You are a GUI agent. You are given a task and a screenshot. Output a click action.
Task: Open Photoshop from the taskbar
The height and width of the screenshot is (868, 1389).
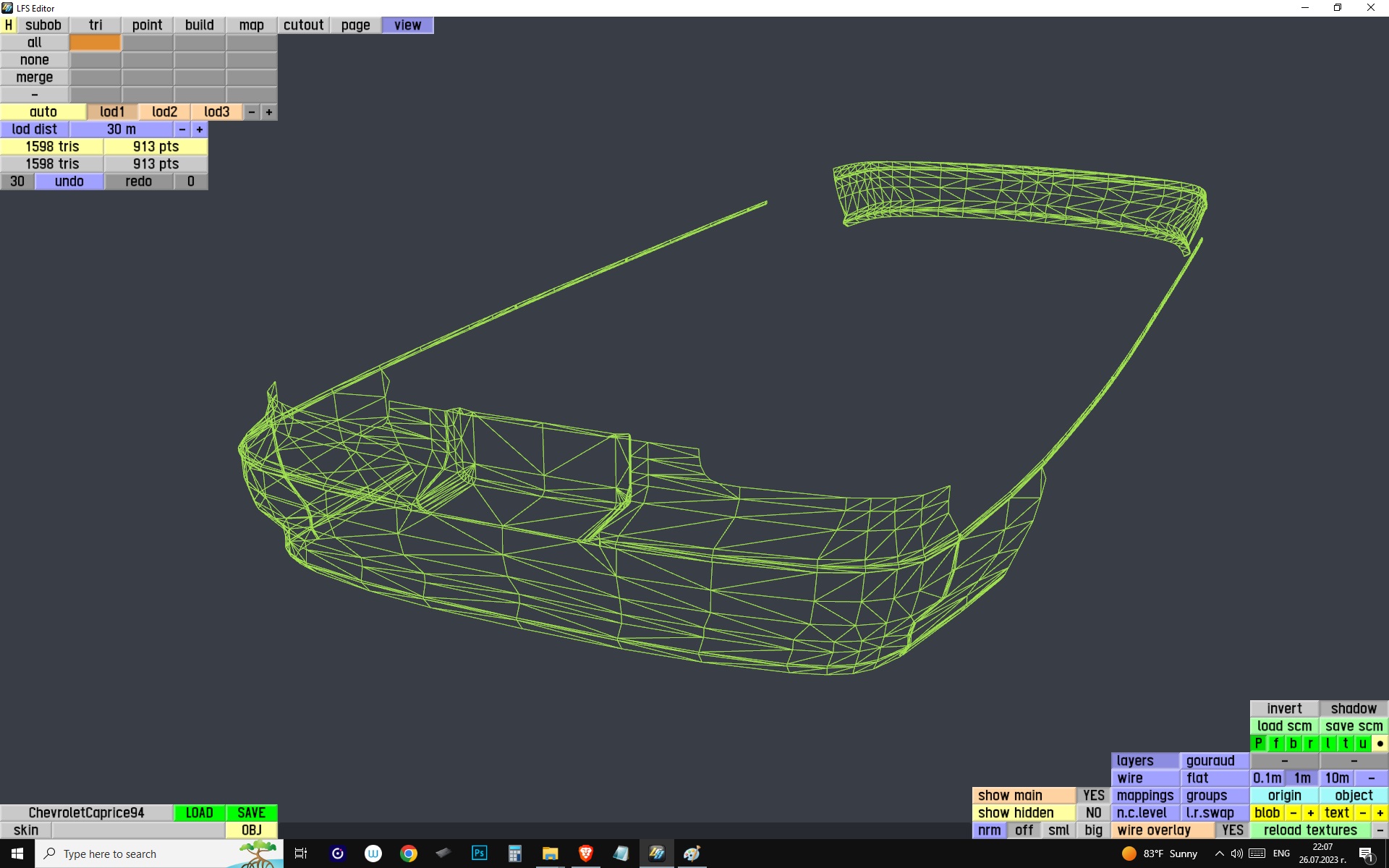coord(479,854)
